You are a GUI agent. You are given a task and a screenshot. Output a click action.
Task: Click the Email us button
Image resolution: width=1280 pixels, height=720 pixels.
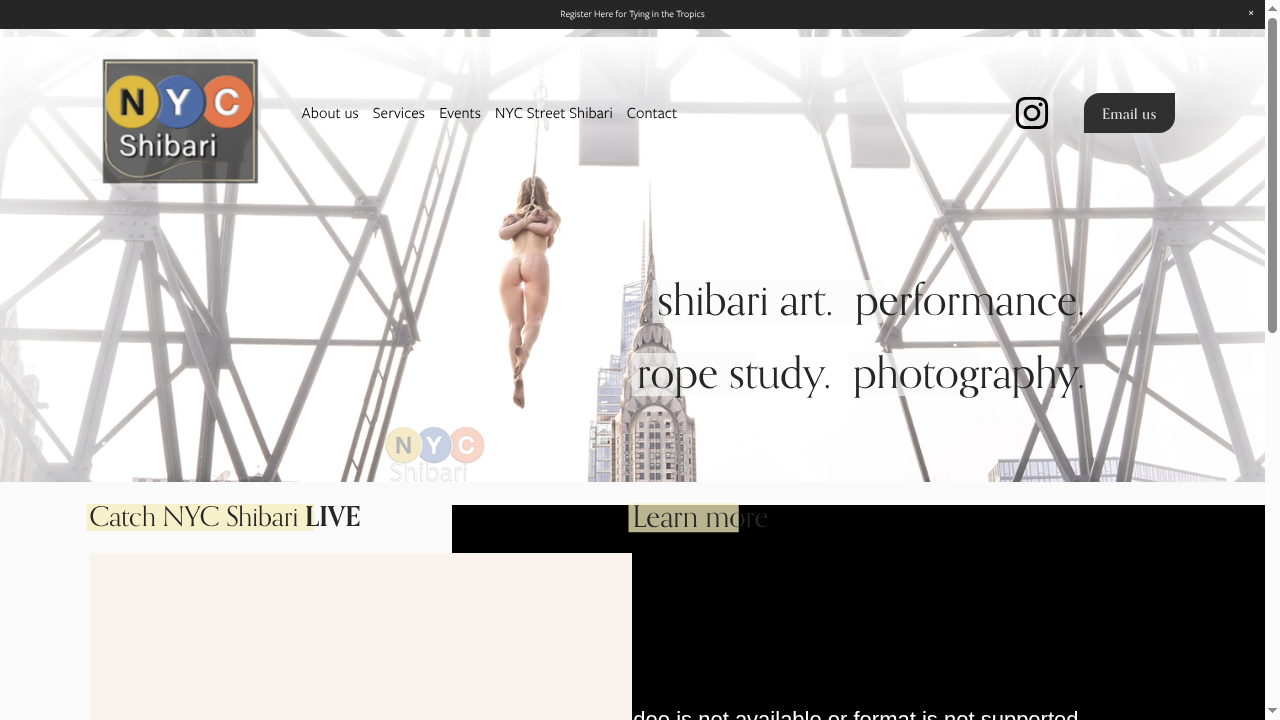click(1128, 113)
